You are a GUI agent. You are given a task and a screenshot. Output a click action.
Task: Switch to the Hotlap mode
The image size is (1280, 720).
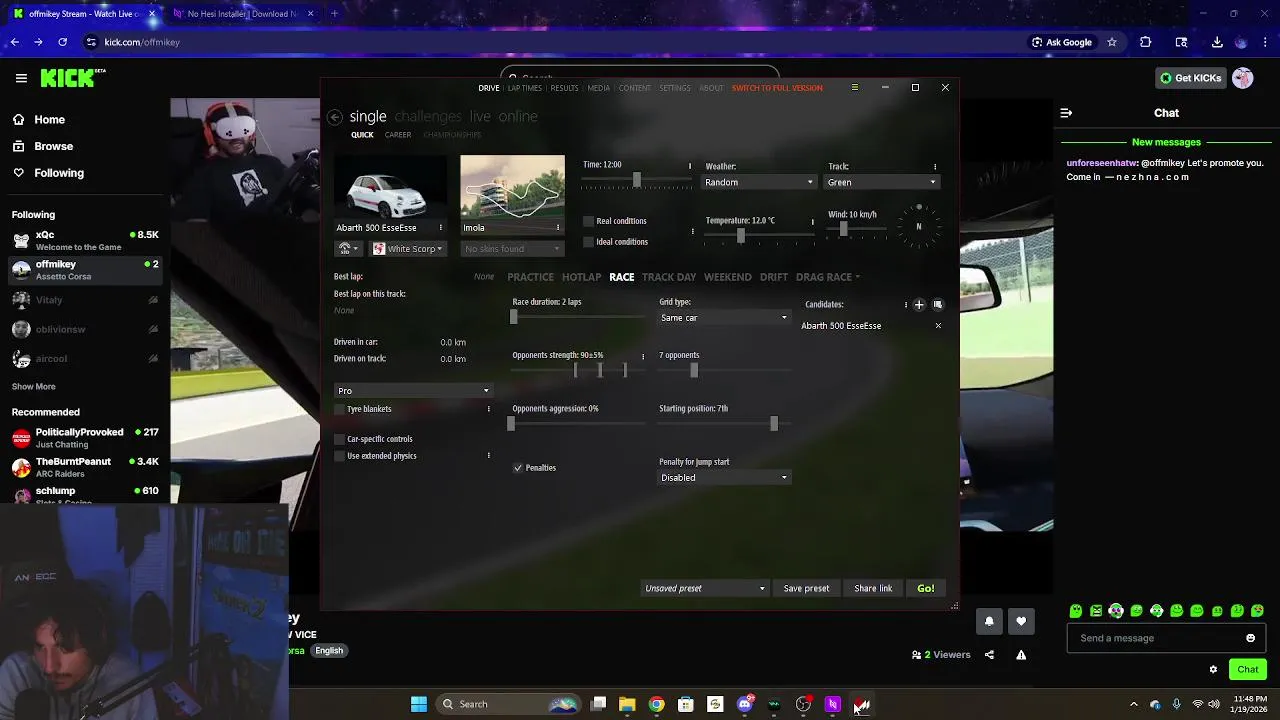tap(581, 277)
